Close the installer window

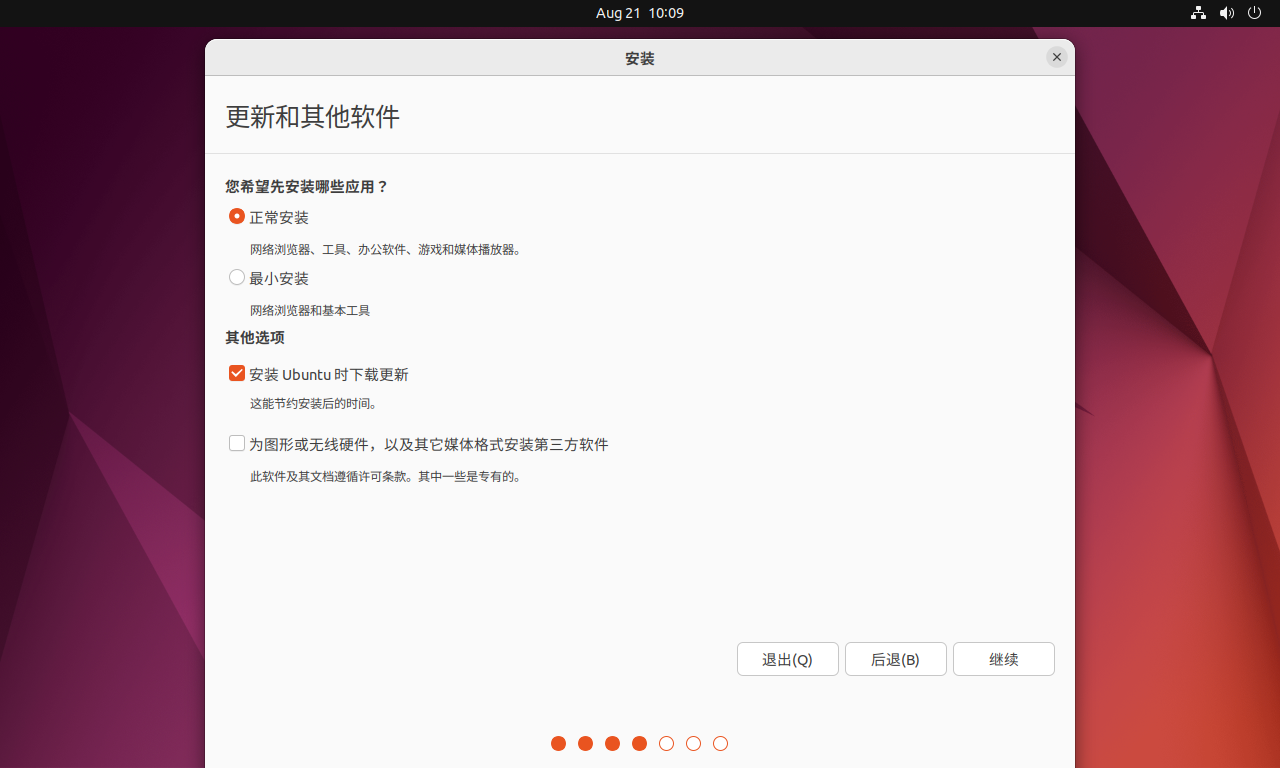click(x=1057, y=57)
